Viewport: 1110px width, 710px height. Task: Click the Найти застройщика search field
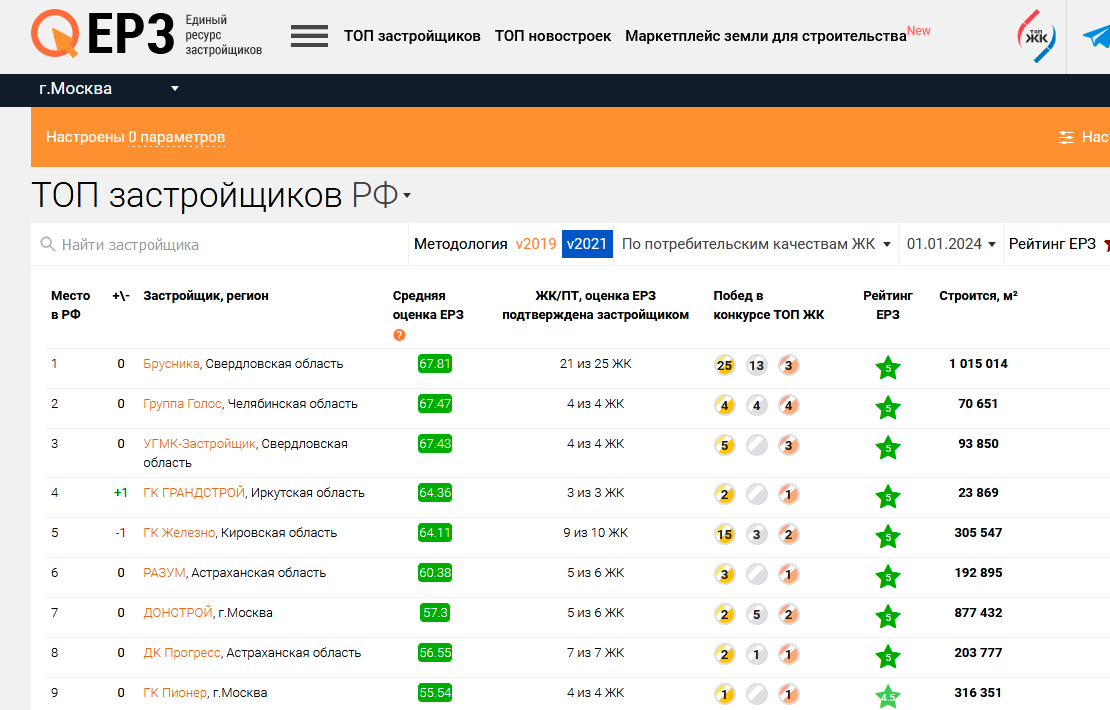click(220, 244)
